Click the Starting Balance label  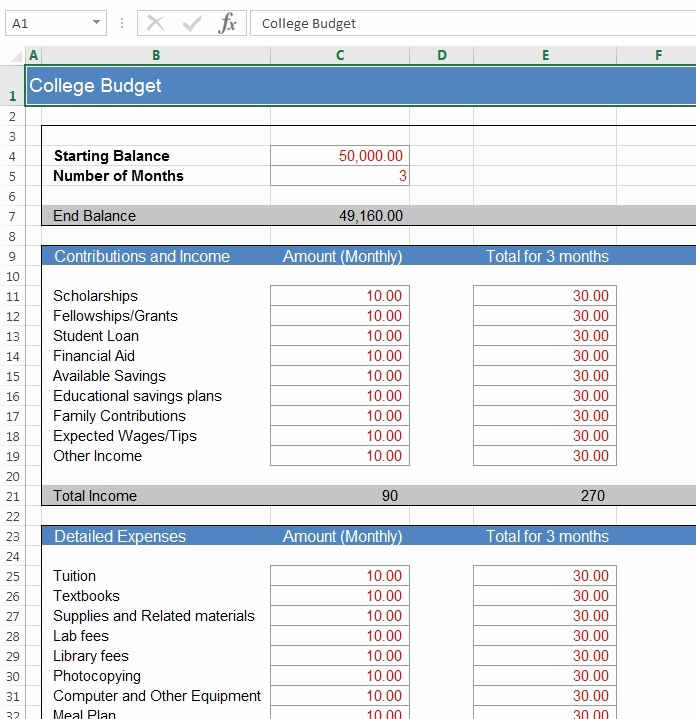tap(112, 156)
